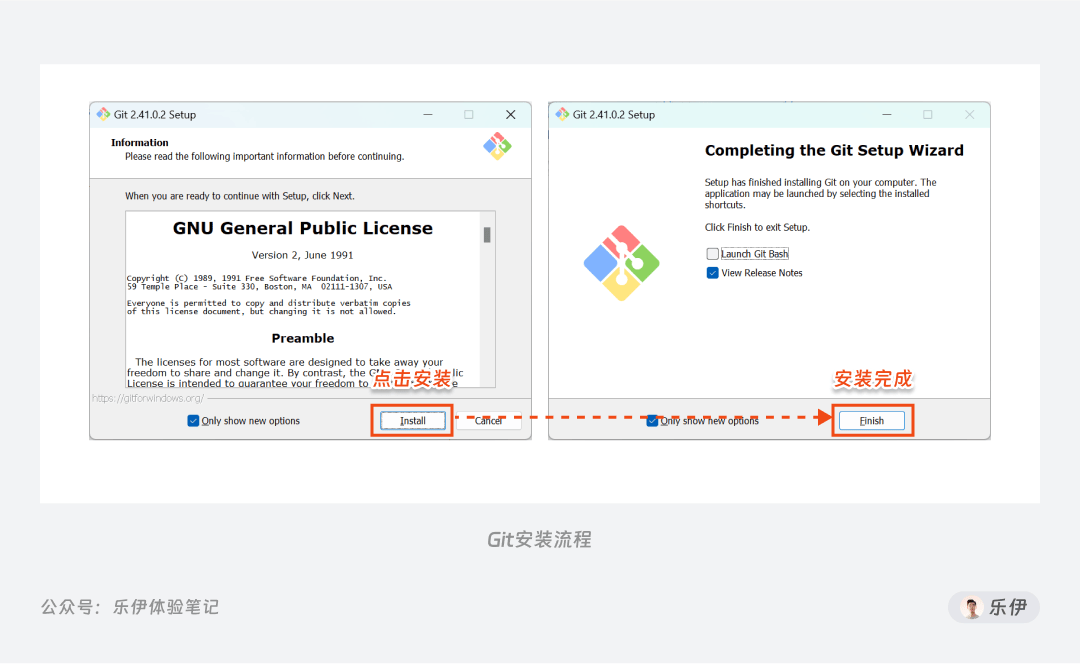
Task: Minimize the left Git Setup window
Action: point(428,114)
